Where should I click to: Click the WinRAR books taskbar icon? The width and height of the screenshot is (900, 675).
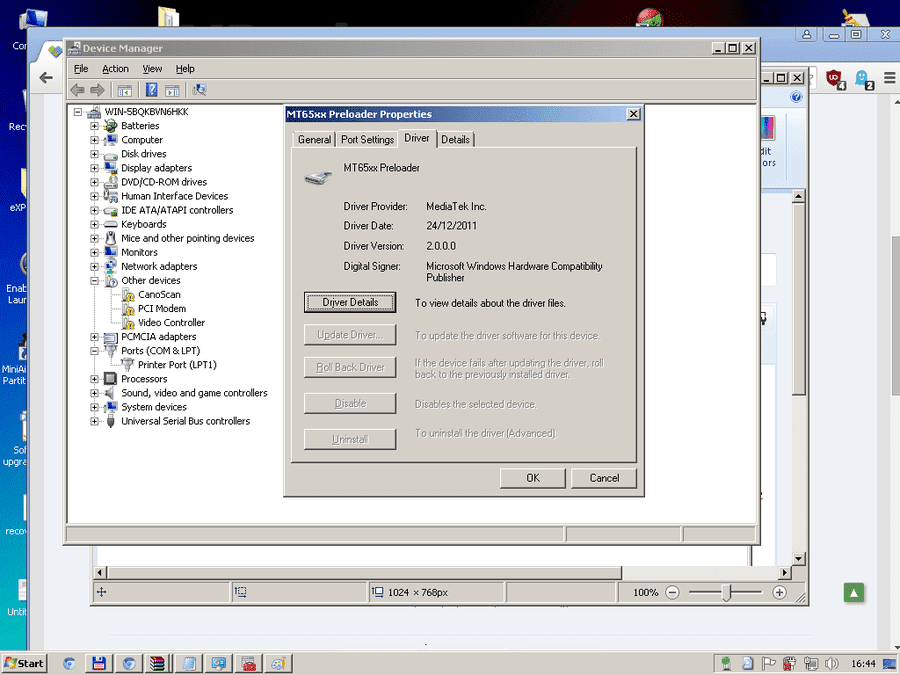[158, 664]
